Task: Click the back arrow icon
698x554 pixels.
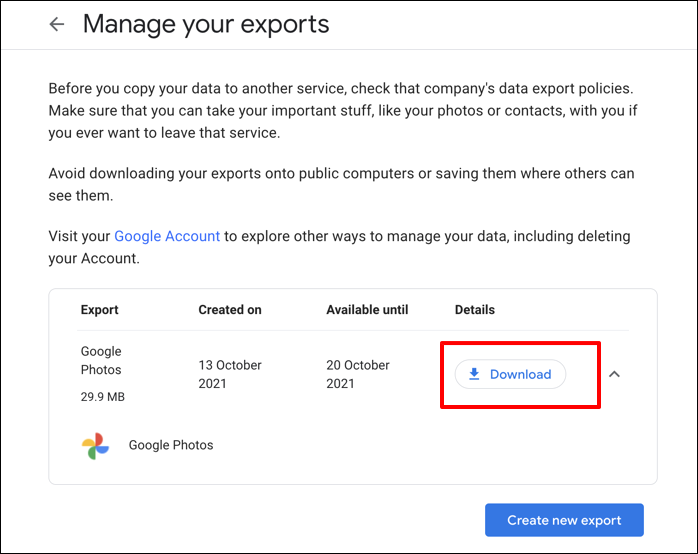Action: coord(57,25)
